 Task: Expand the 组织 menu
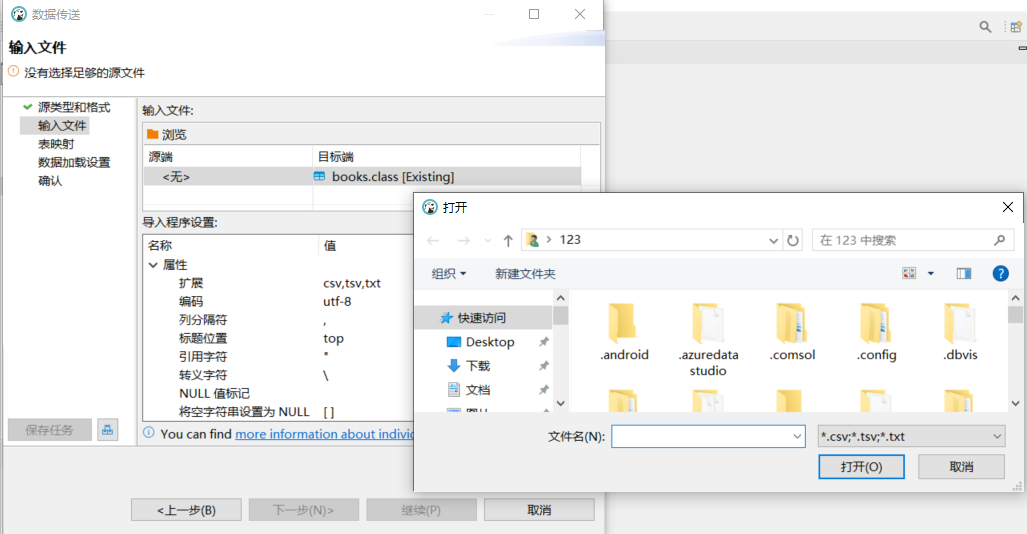[449, 273]
